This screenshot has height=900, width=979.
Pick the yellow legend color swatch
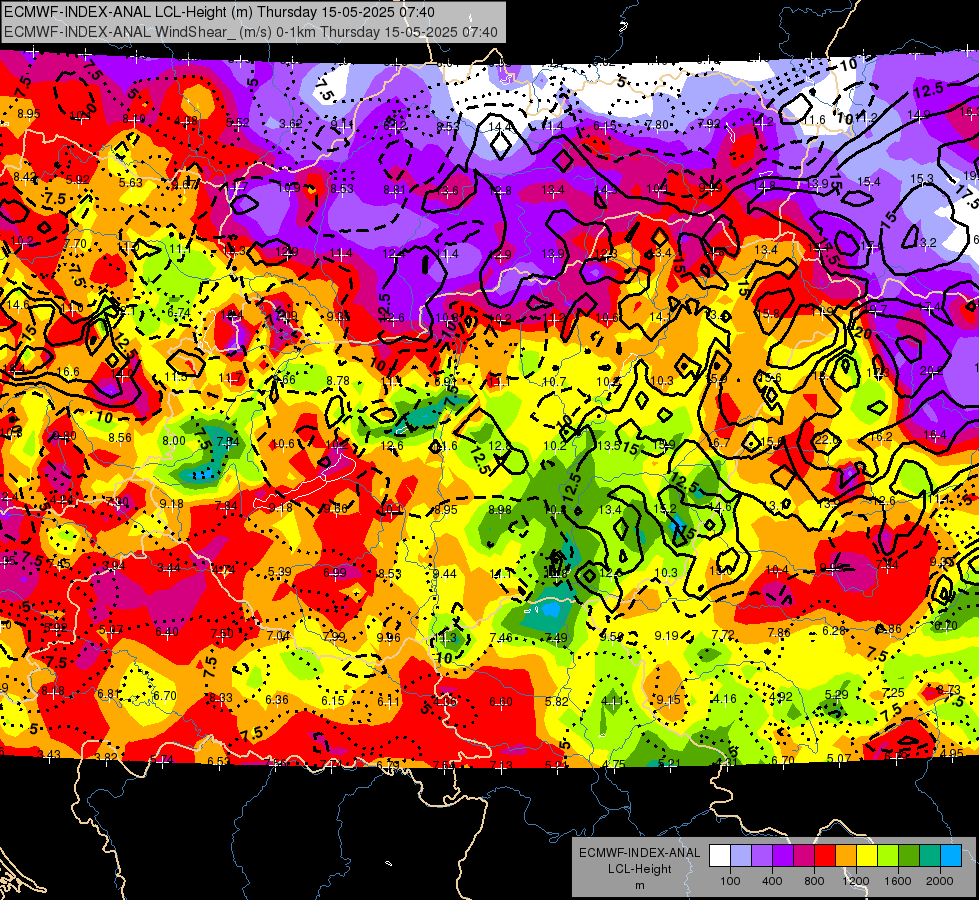click(x=867, y=855)
